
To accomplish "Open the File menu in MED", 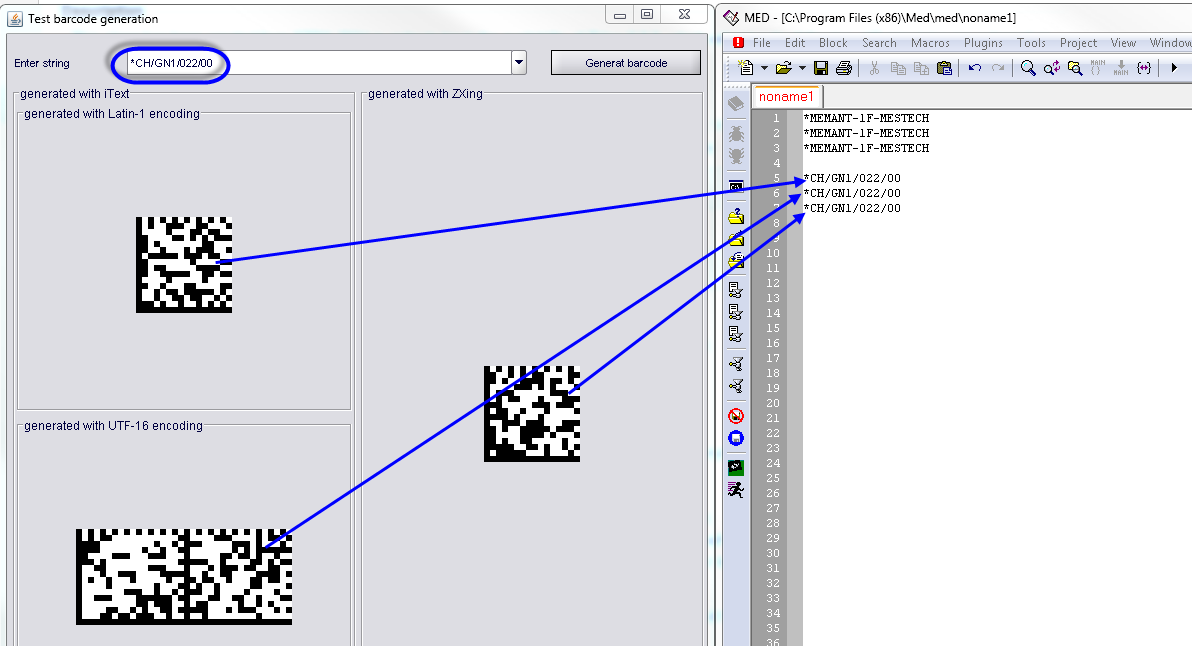I will (x=762, y=43).
